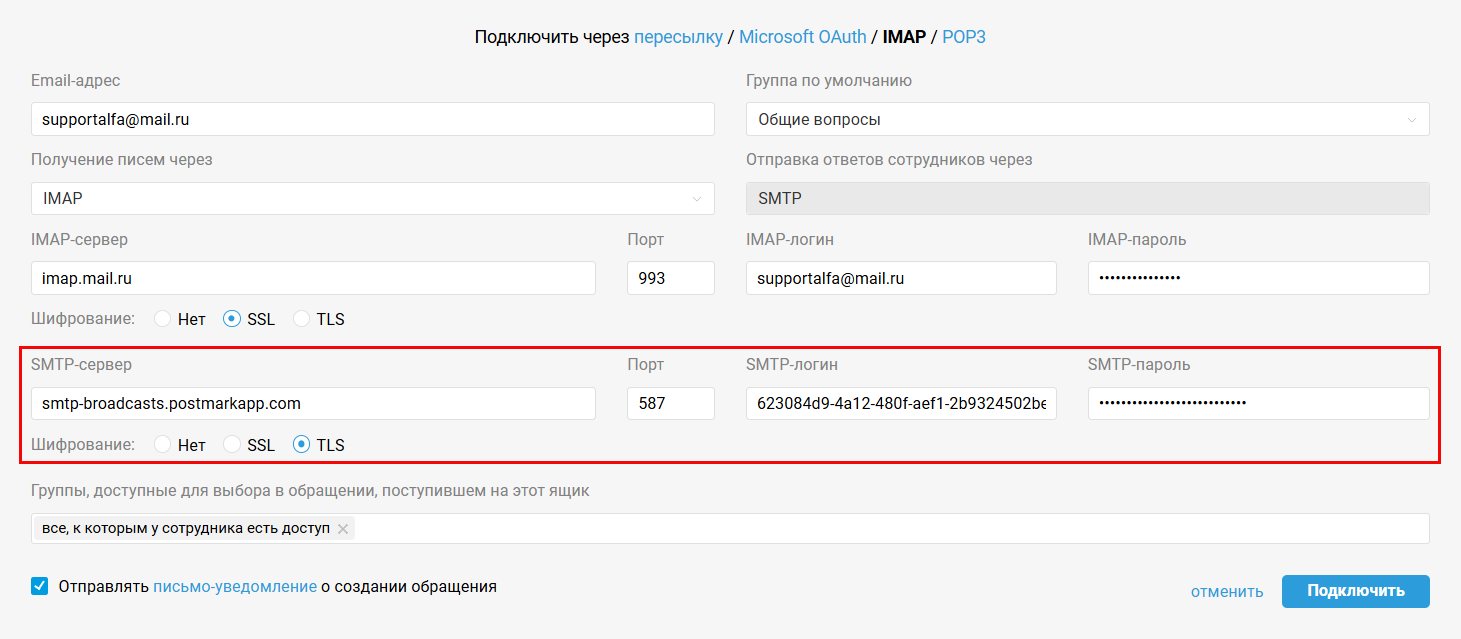Screen dimensions: 1461x639
Task: Expand the 'Получение писем через' dropdown
Action: pos(372,198)
